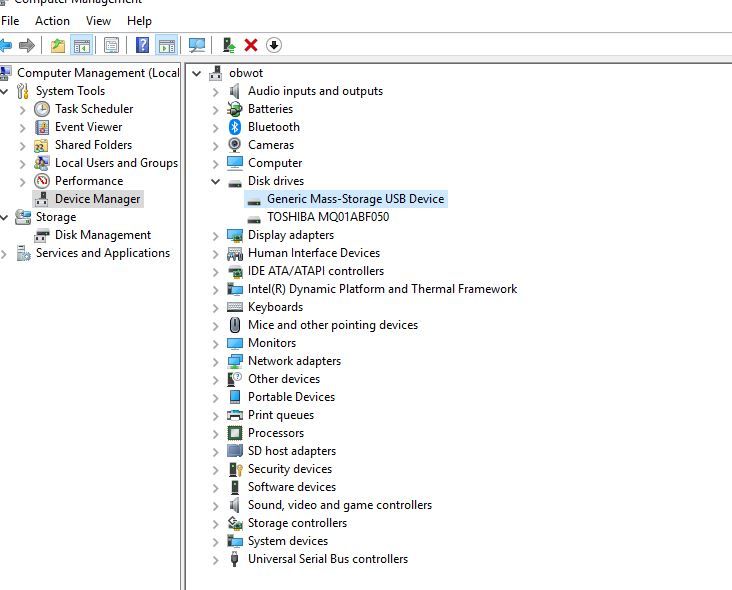732x590 pixels.
Task: Click the disable device down-arrow icon
Action: pyautogui.click(x=273, y=45)
